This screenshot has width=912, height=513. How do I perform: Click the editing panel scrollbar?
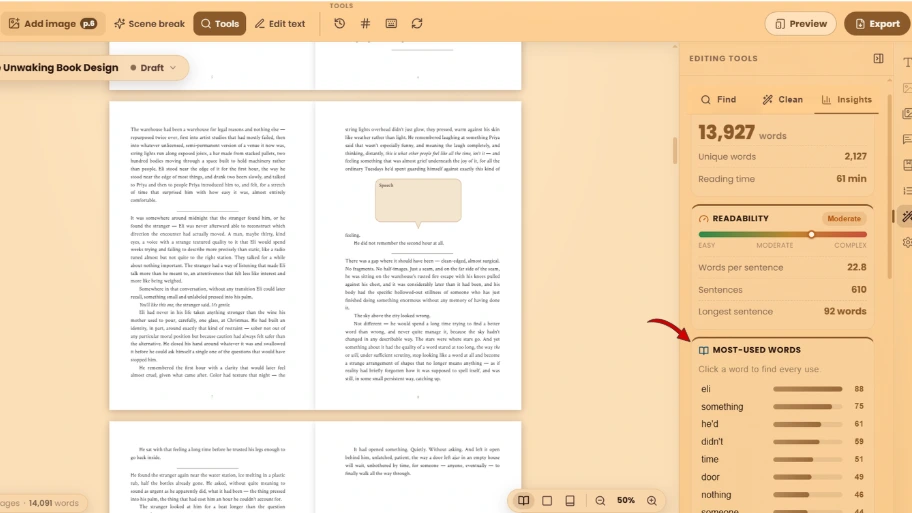[x=889, y=186]
